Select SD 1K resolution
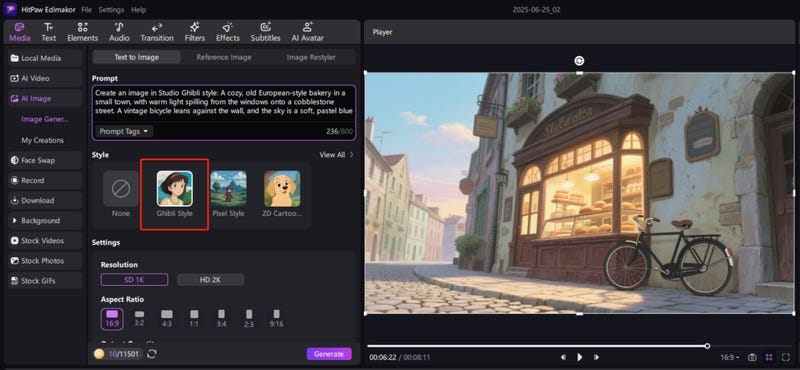This screenshot has width=800, height=370. tap(134, 280)
